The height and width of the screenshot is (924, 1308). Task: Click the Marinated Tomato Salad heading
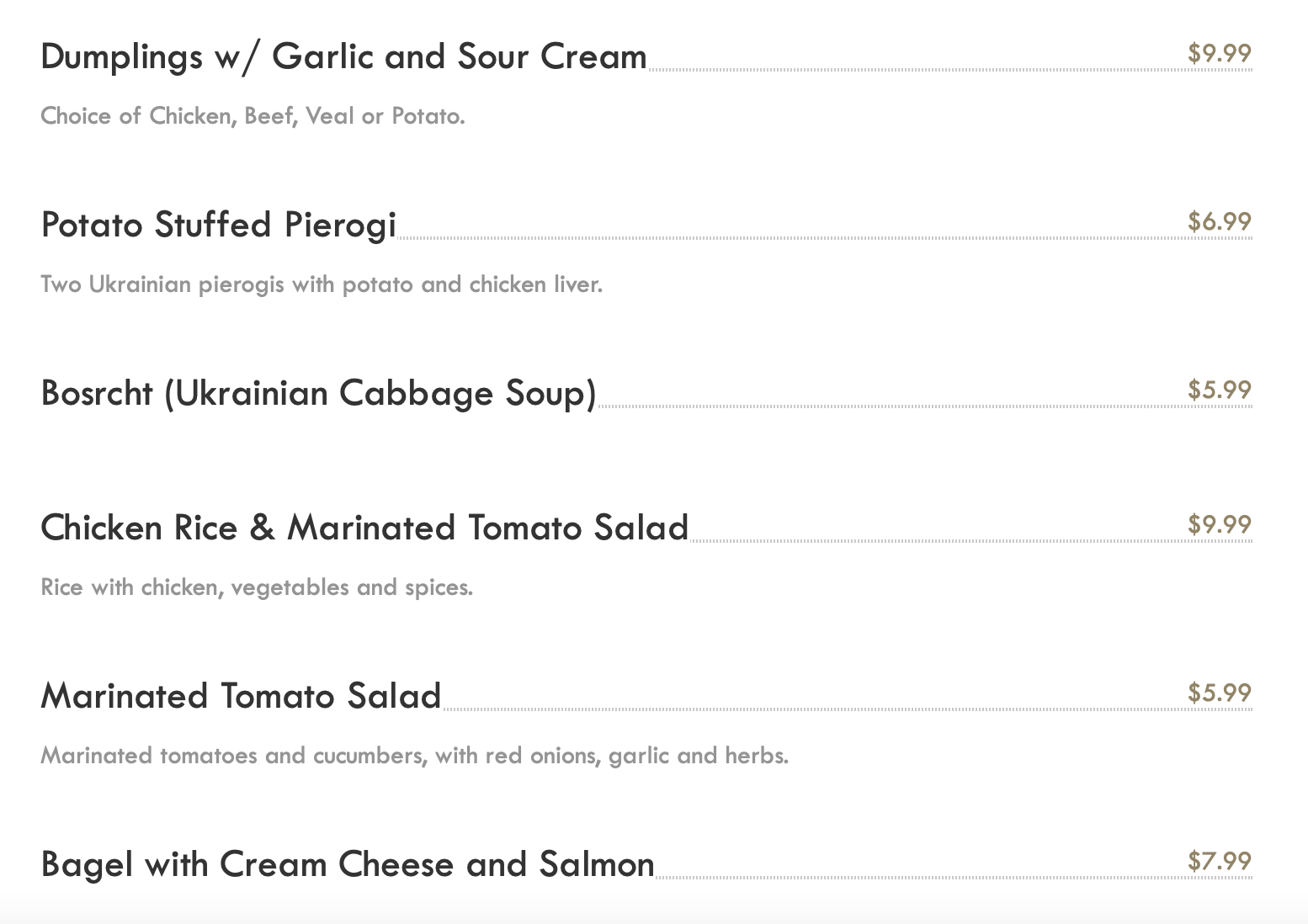click(x=241, y=697)
